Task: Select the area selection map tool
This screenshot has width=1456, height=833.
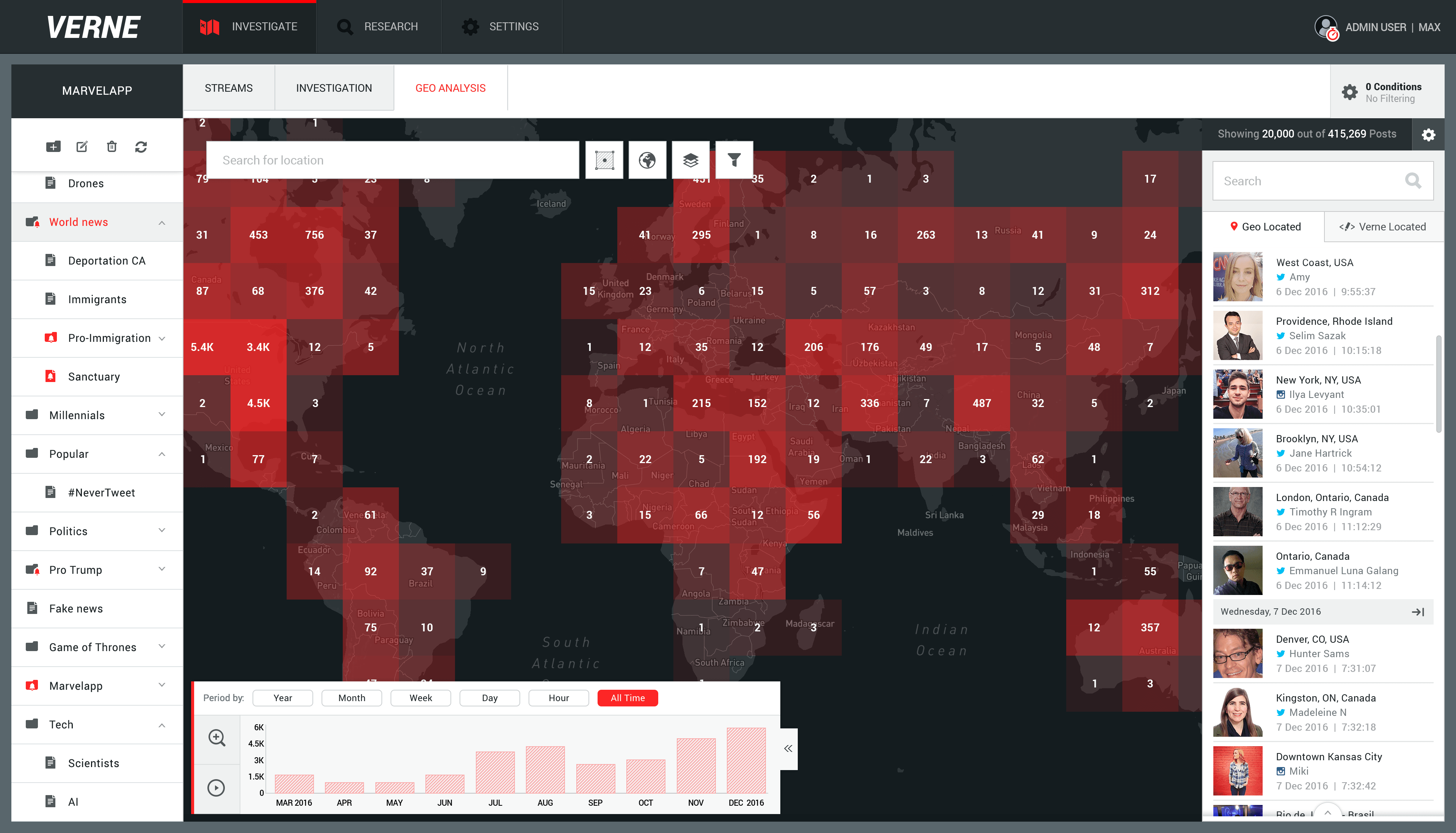Action: (x=604, y=160)
